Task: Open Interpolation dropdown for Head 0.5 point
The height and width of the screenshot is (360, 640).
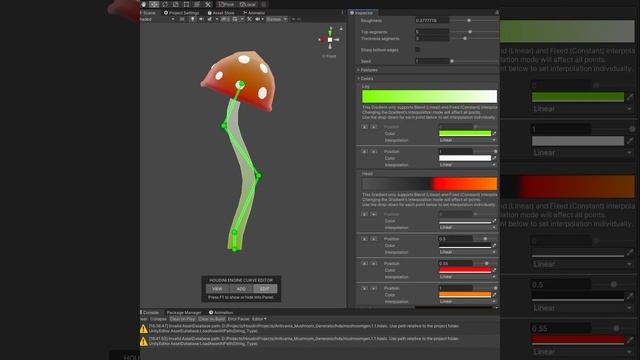Action: pos(467,252)
